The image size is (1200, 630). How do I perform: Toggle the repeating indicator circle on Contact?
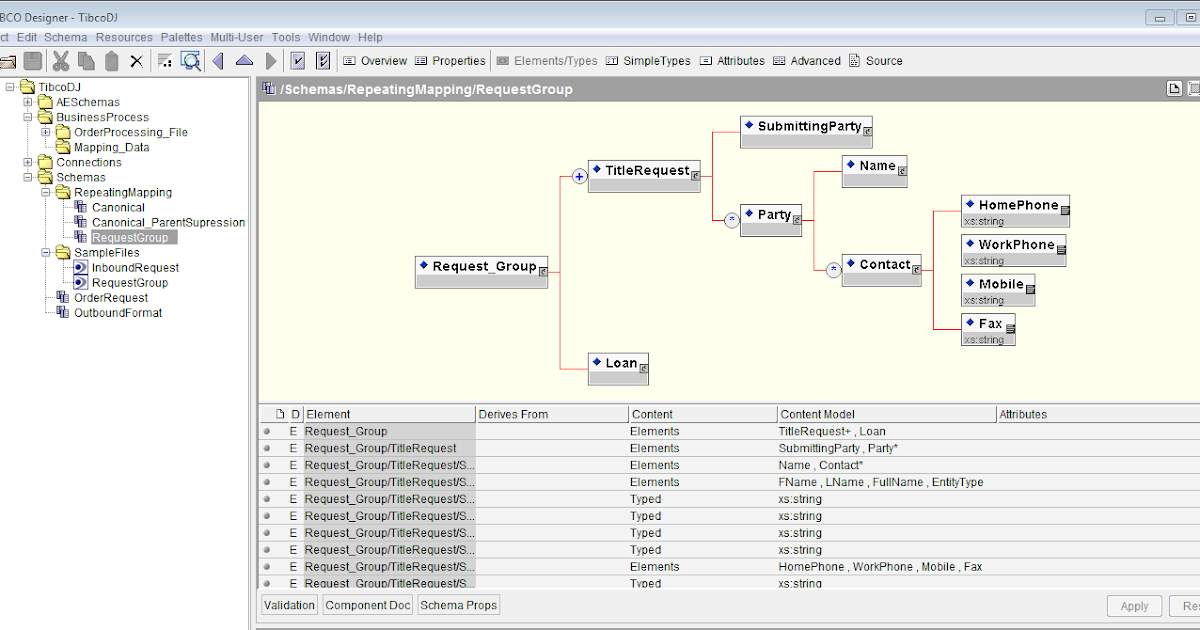[x=833, y=268]
